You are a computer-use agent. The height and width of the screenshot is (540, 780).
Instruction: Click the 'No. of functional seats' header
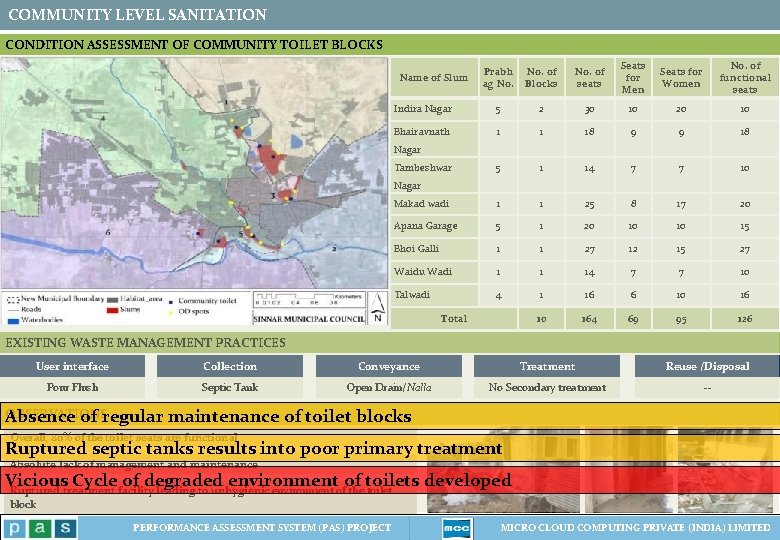click(x=745, y=78)
